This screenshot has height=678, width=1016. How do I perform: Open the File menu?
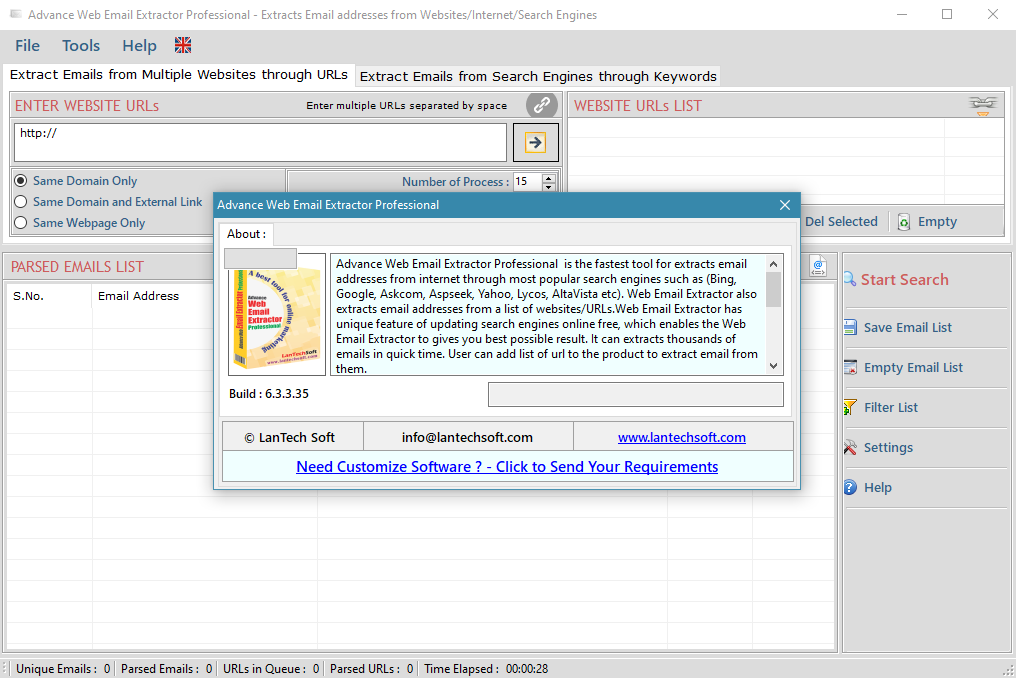click(27, 45)
